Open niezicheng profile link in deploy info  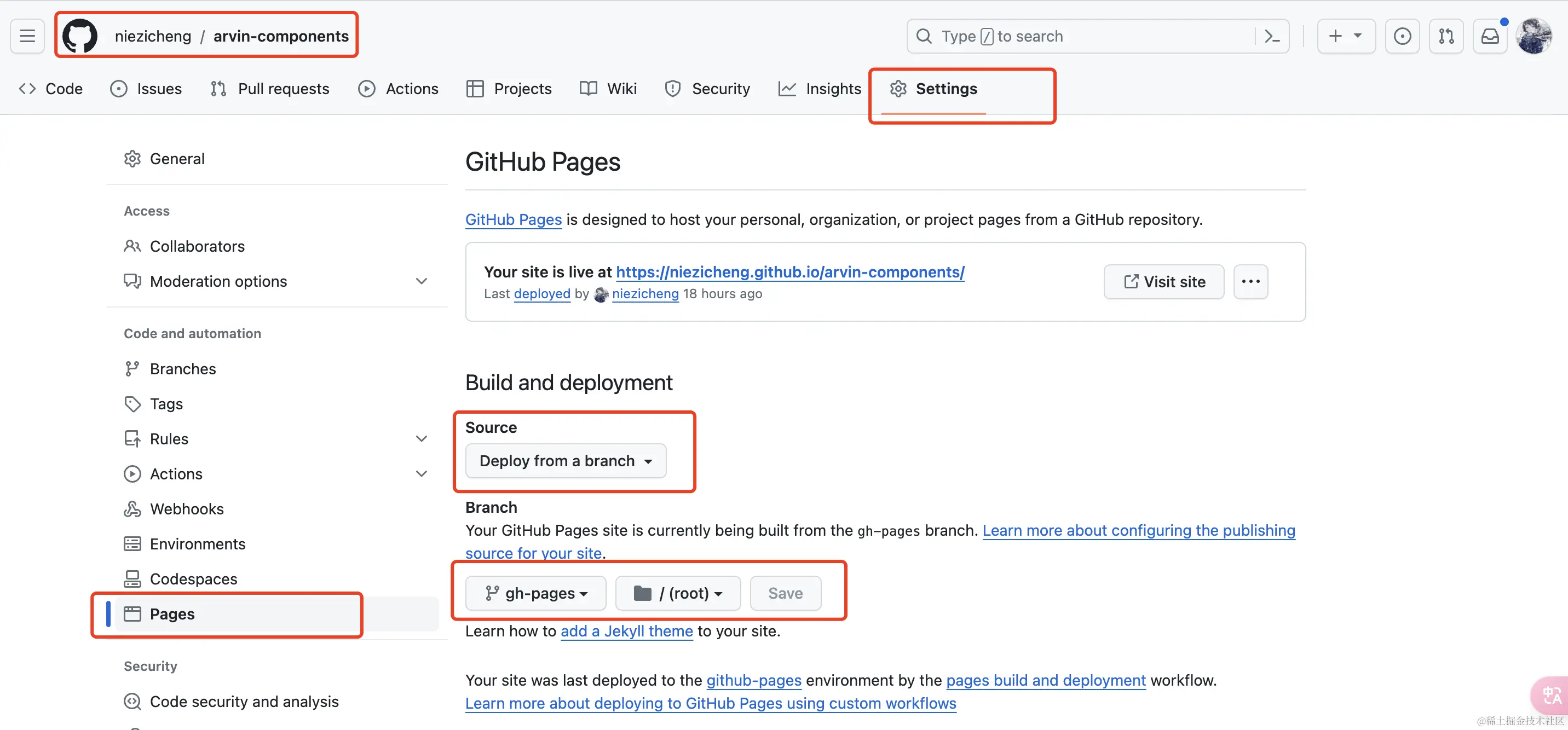pyautogui.click(x=645, y=294)
